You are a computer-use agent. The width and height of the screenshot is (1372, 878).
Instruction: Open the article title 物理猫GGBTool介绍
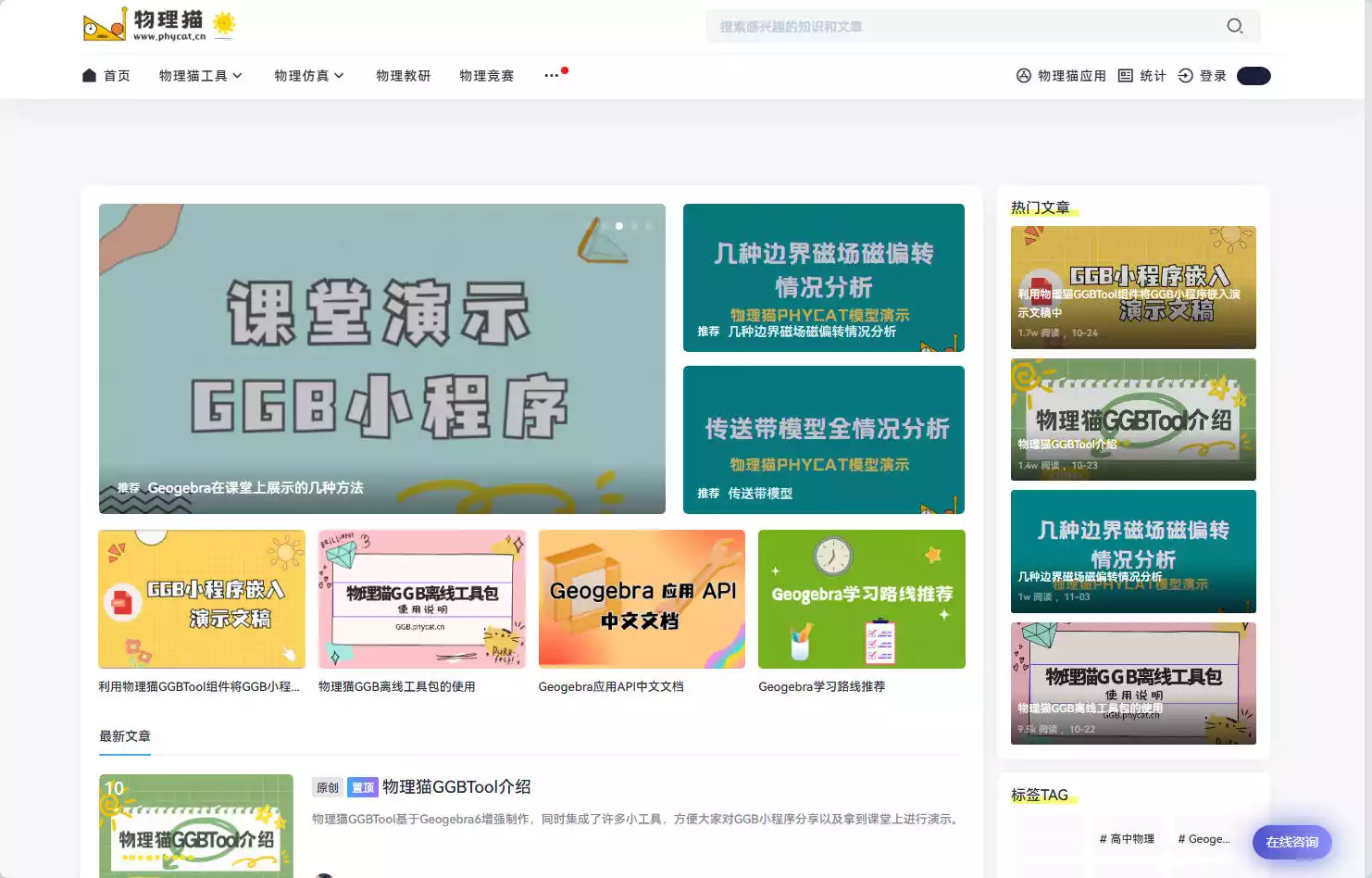click(456, 787)
